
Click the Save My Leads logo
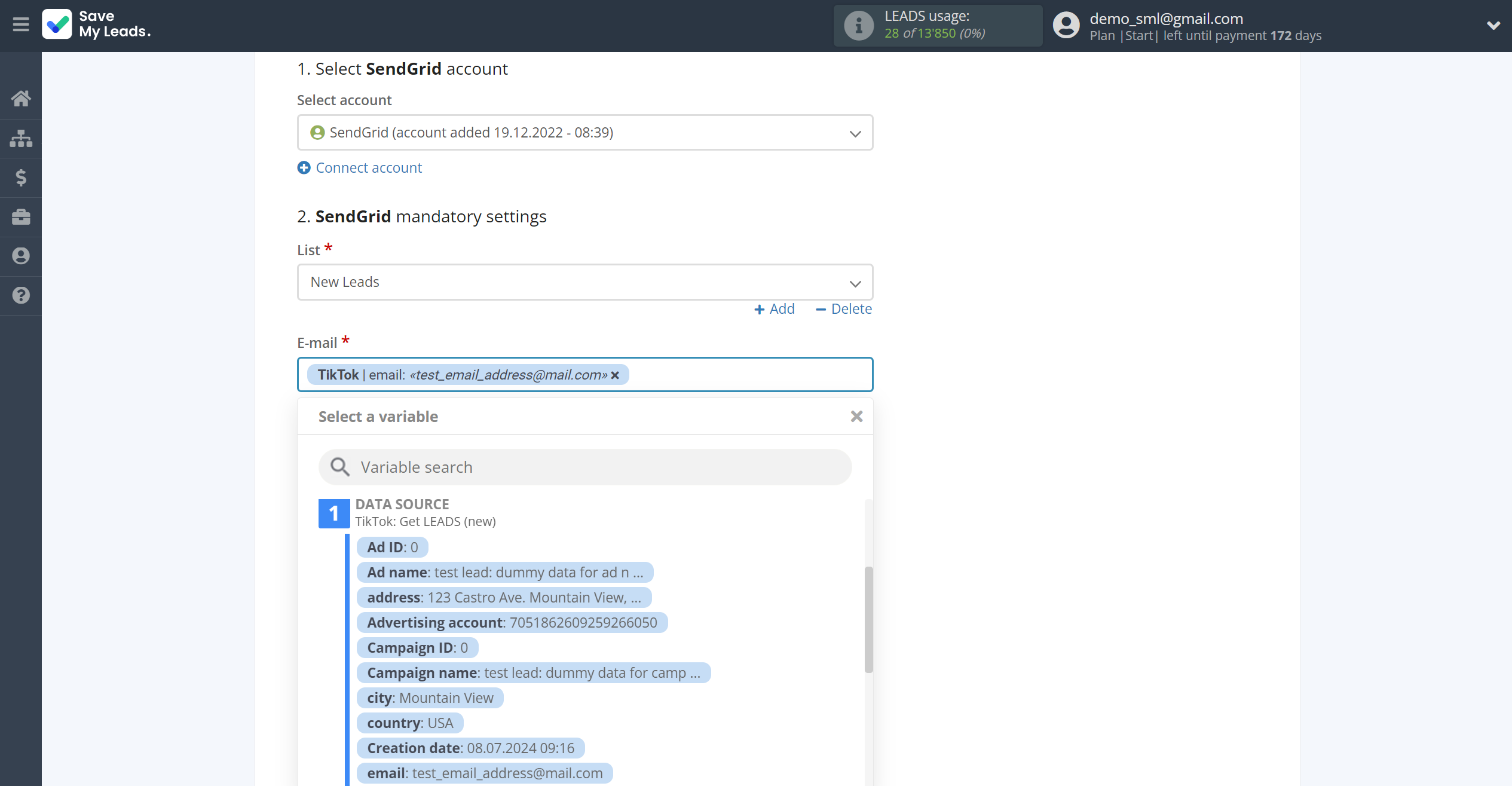click(97, 25)
